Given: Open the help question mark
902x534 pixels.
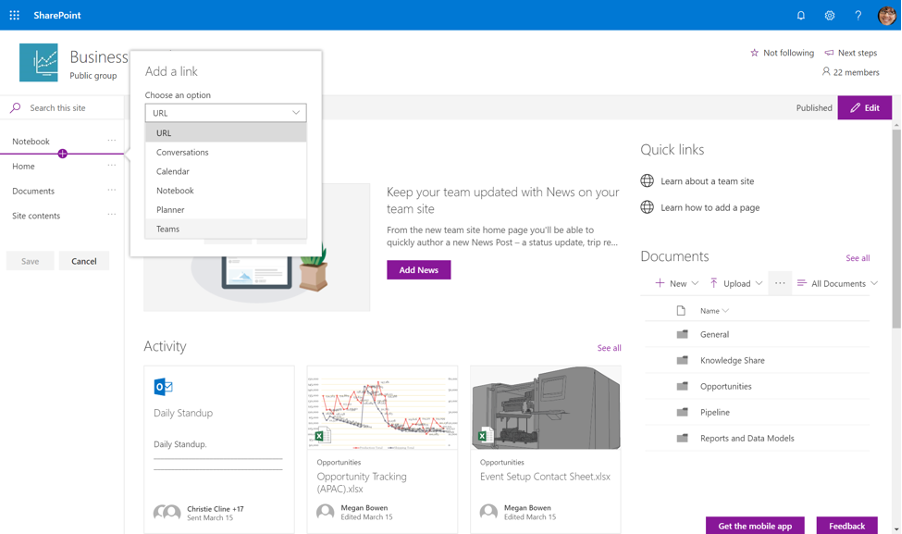Looking at the screenshot, I should (858, 16).
